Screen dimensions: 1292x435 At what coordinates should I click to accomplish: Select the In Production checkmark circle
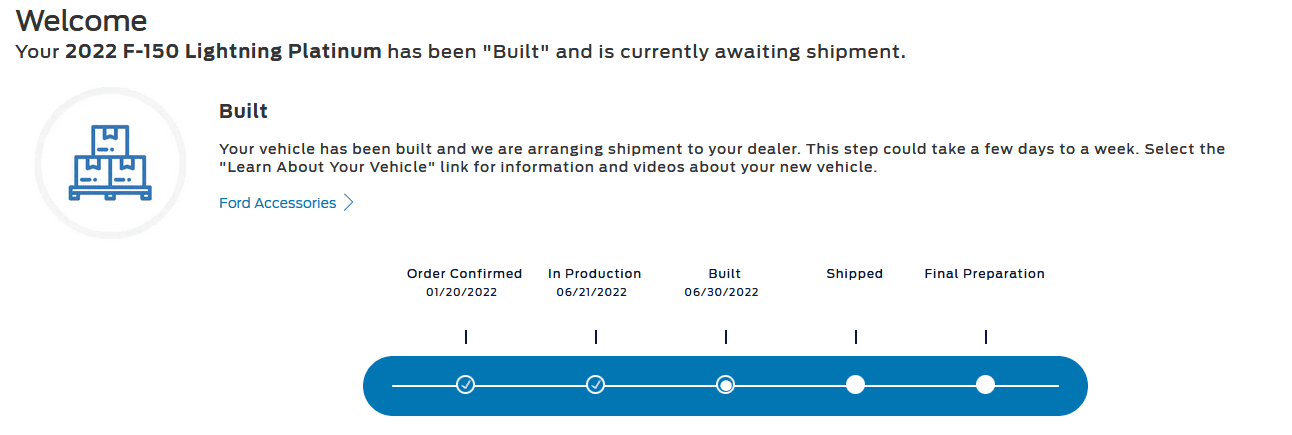click(596, 384)
